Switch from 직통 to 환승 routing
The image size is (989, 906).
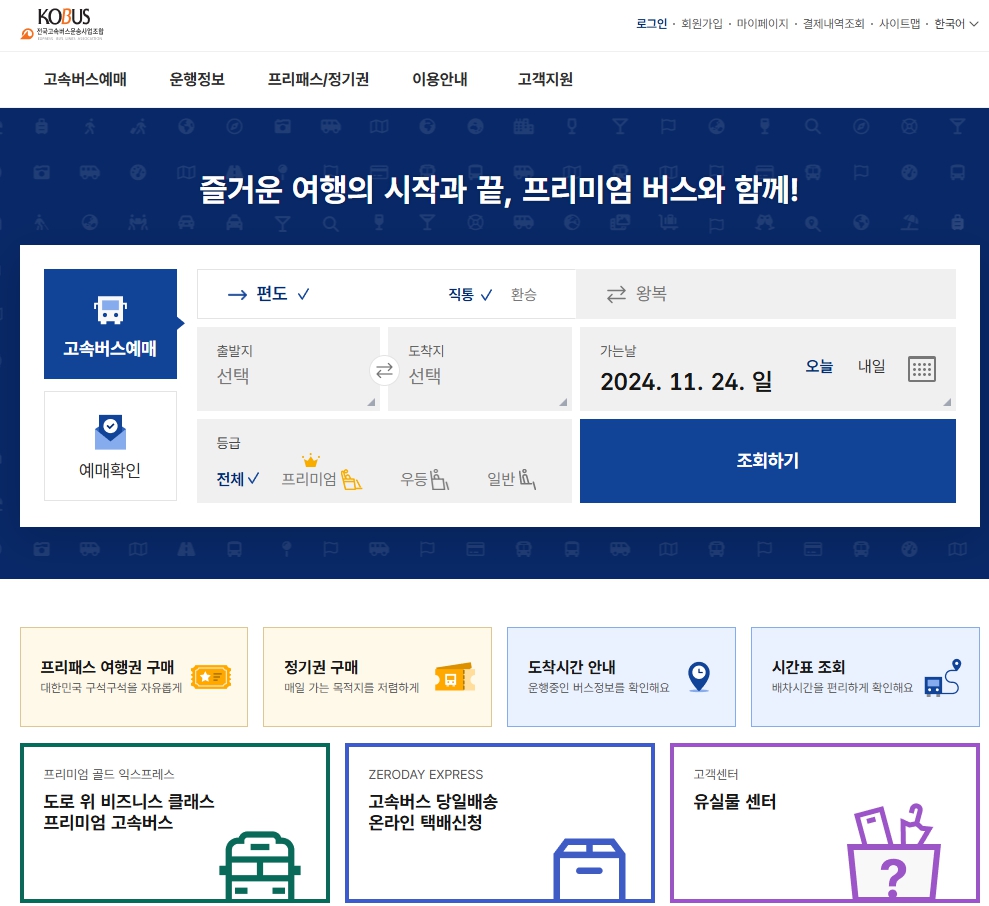point(521,294)
